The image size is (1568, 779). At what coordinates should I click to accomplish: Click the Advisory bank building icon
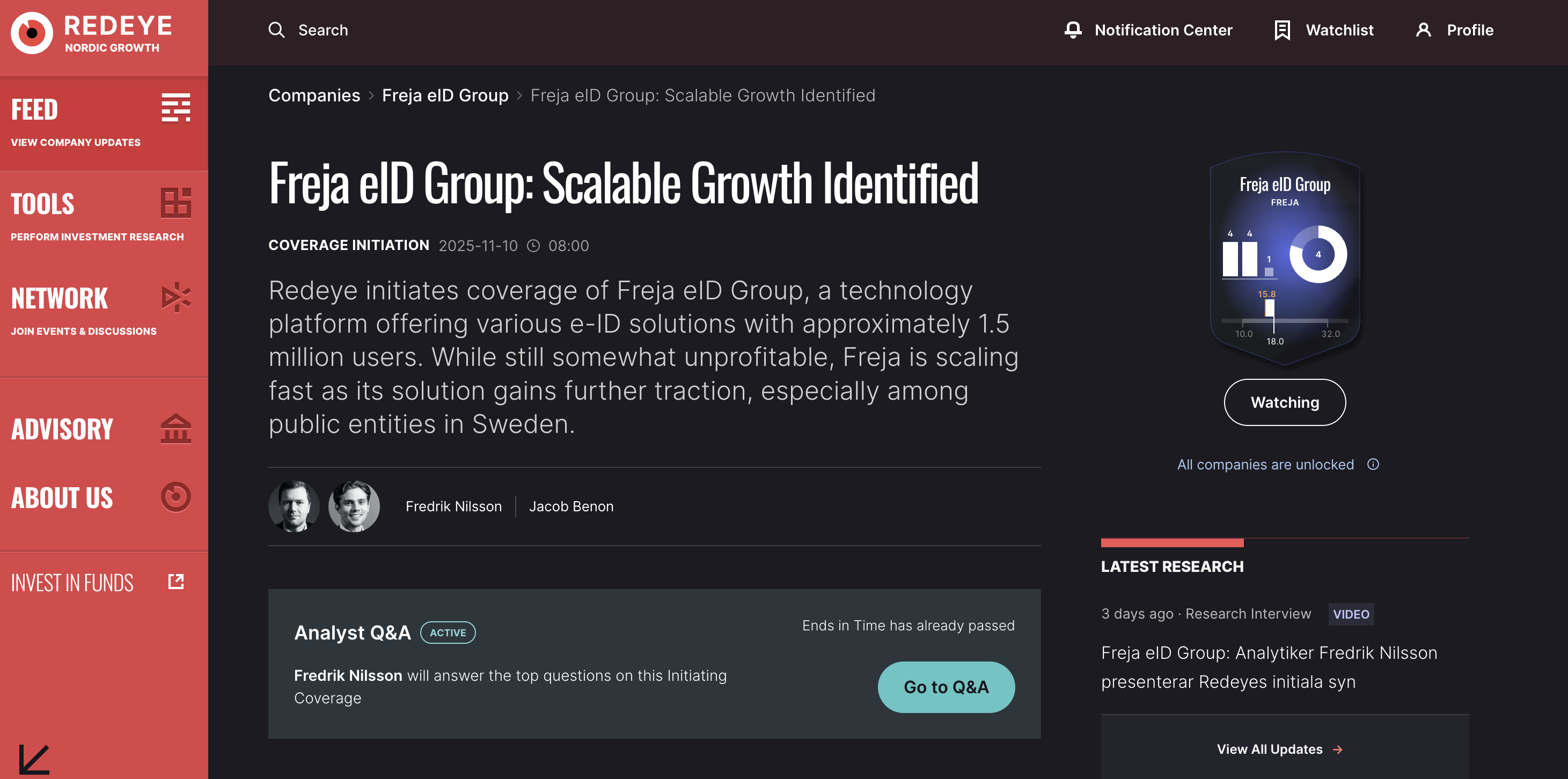coord(176,429)
